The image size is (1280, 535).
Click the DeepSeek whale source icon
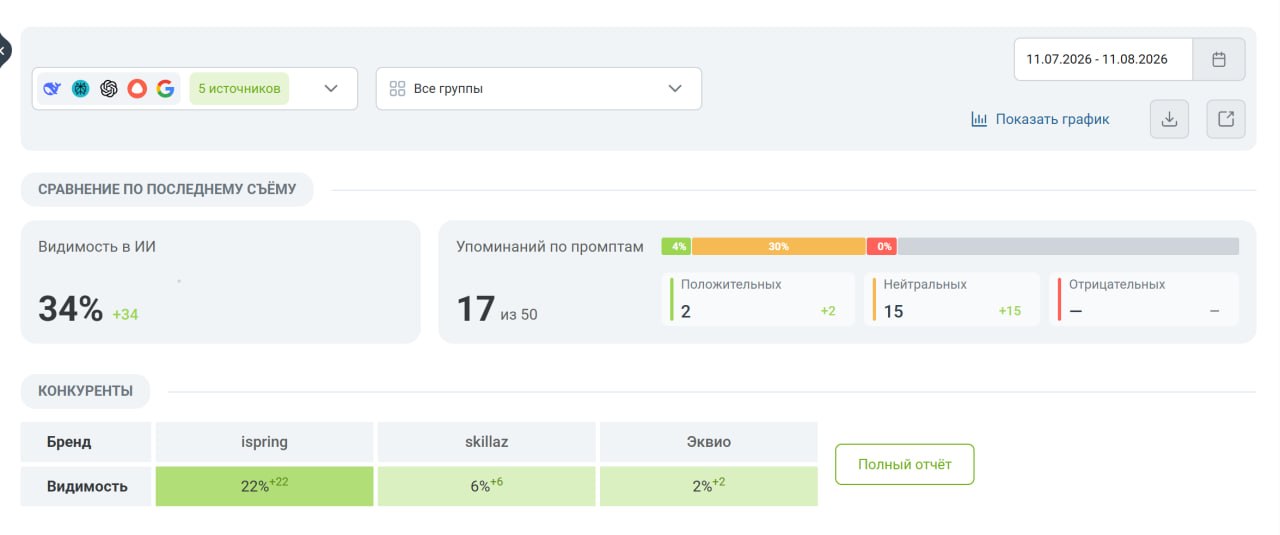[x=52, y=88]
